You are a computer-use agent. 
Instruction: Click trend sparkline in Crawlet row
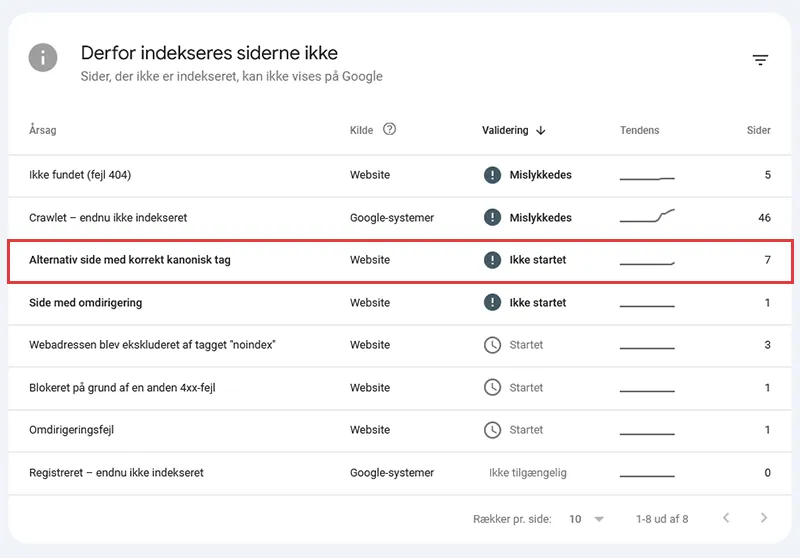click(647, 216)
